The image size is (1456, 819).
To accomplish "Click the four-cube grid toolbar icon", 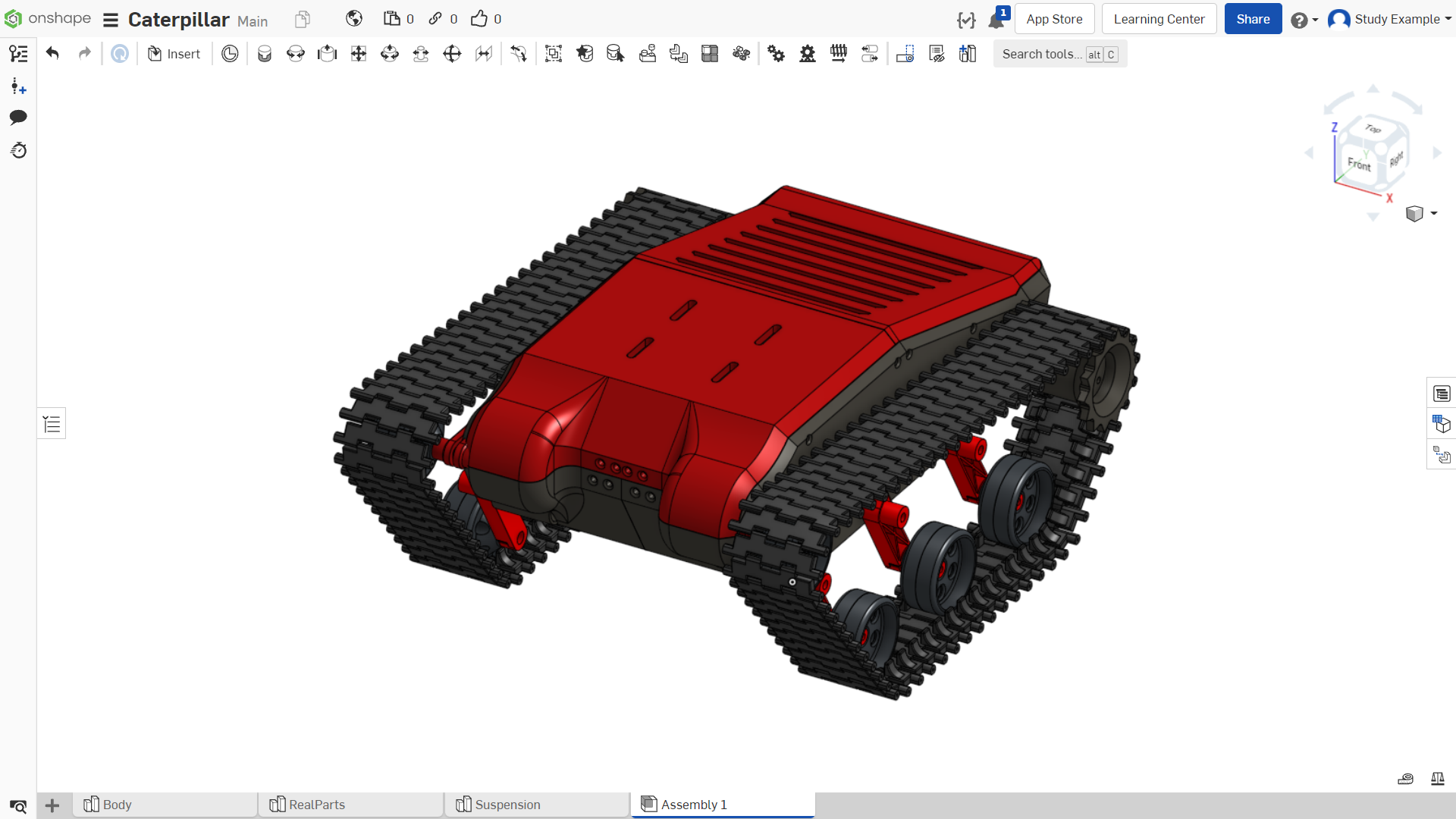I will point(710,54).
